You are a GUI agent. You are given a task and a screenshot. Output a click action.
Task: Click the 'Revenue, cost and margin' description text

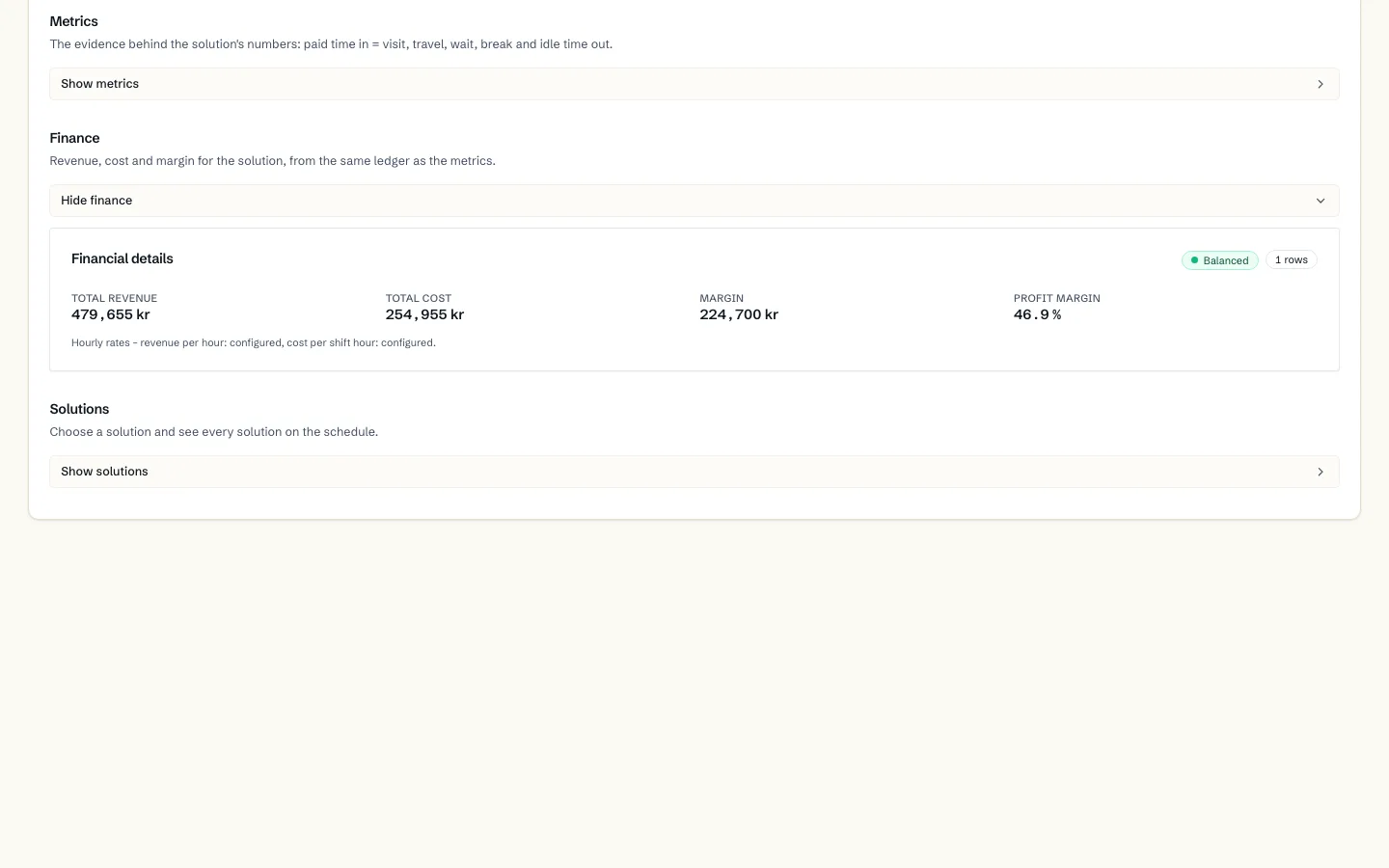click(x=273, y=161)
